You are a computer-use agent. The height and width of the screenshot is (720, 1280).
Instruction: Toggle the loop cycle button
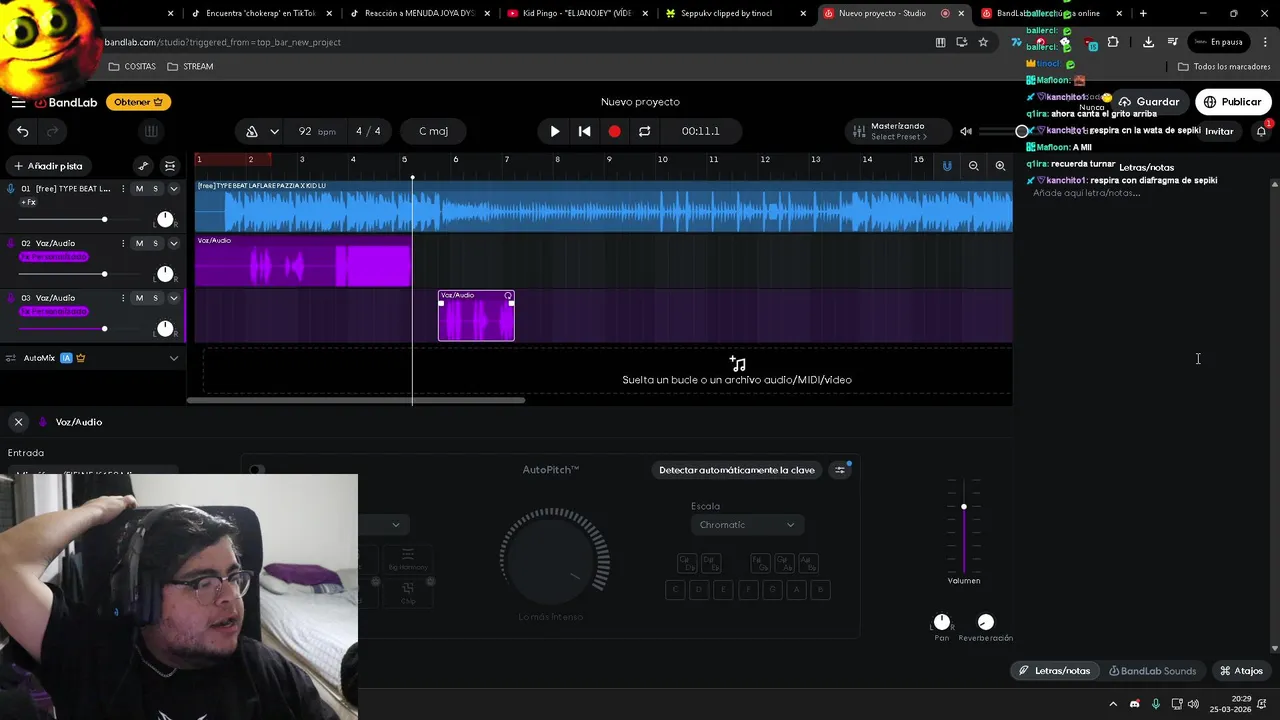coord(645,131)
